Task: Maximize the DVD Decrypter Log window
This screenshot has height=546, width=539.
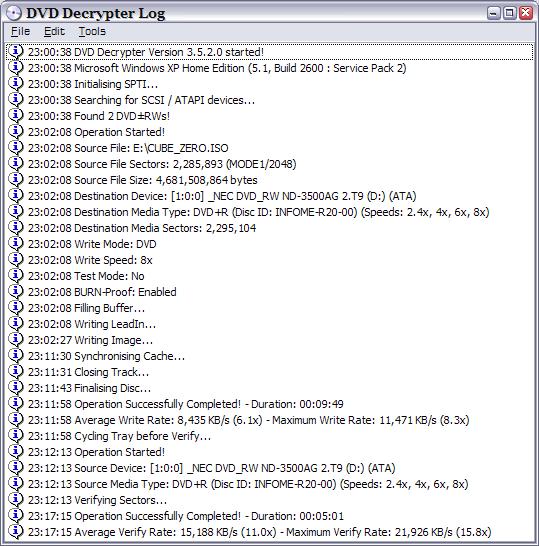Action: coord(509,13)
